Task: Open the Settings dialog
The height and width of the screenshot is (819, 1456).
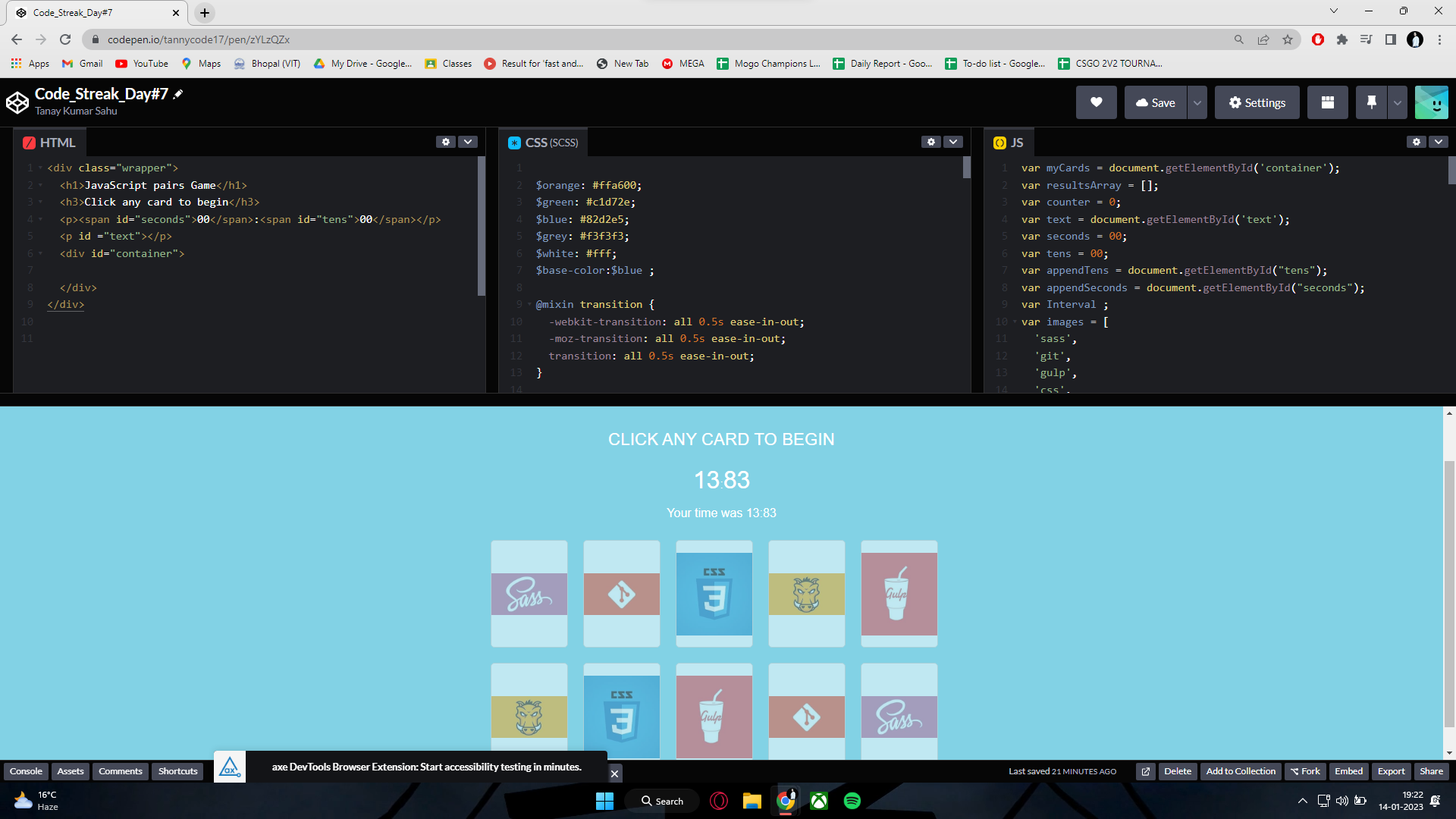Action: pyautogui.click(x=1257, y=102)
